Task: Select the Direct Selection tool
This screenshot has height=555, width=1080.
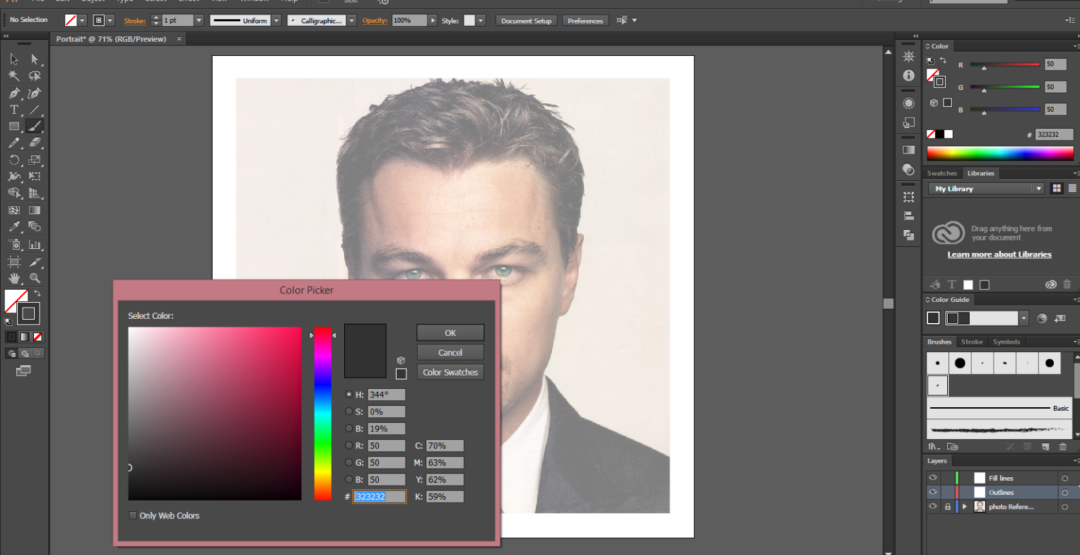Action: click(x=34, y=59)
